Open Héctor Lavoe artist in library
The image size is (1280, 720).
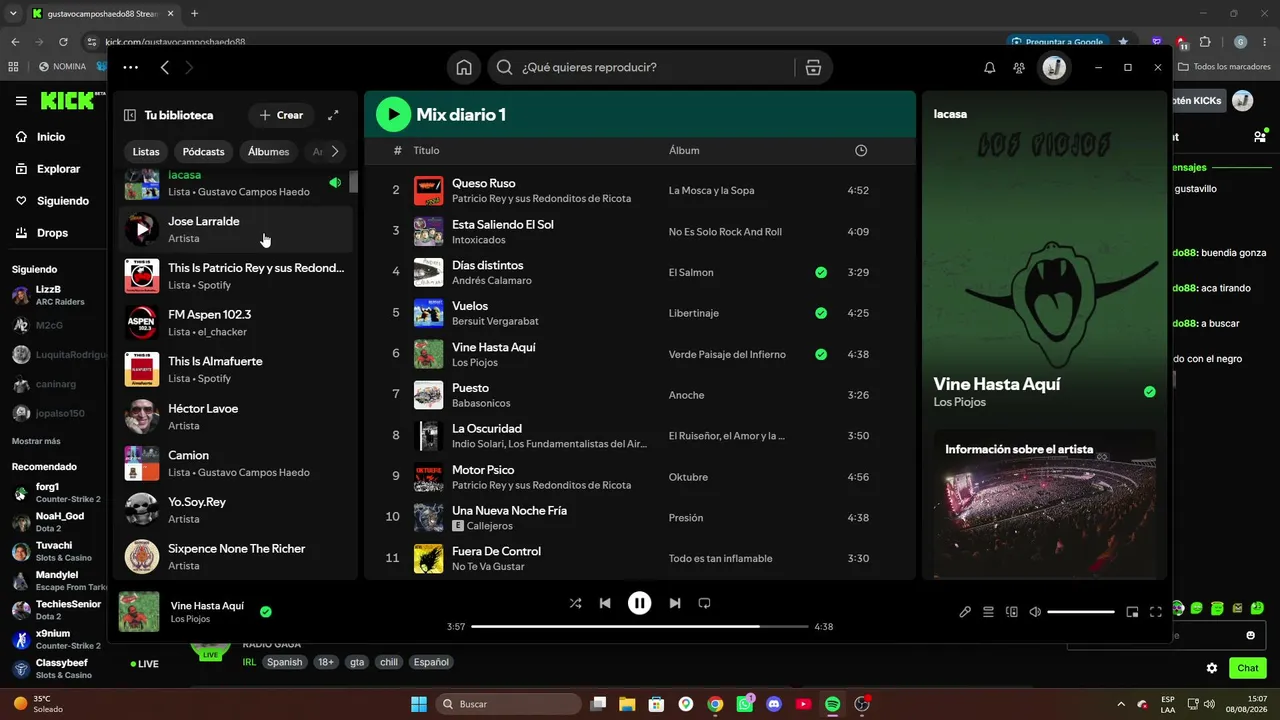236,416
